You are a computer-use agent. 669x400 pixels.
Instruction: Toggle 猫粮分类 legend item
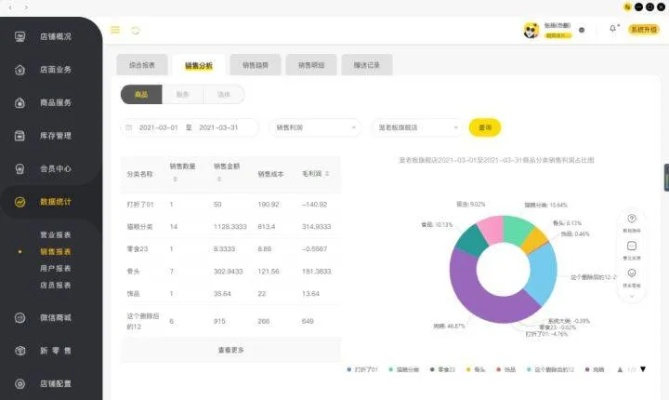(404, 370)
